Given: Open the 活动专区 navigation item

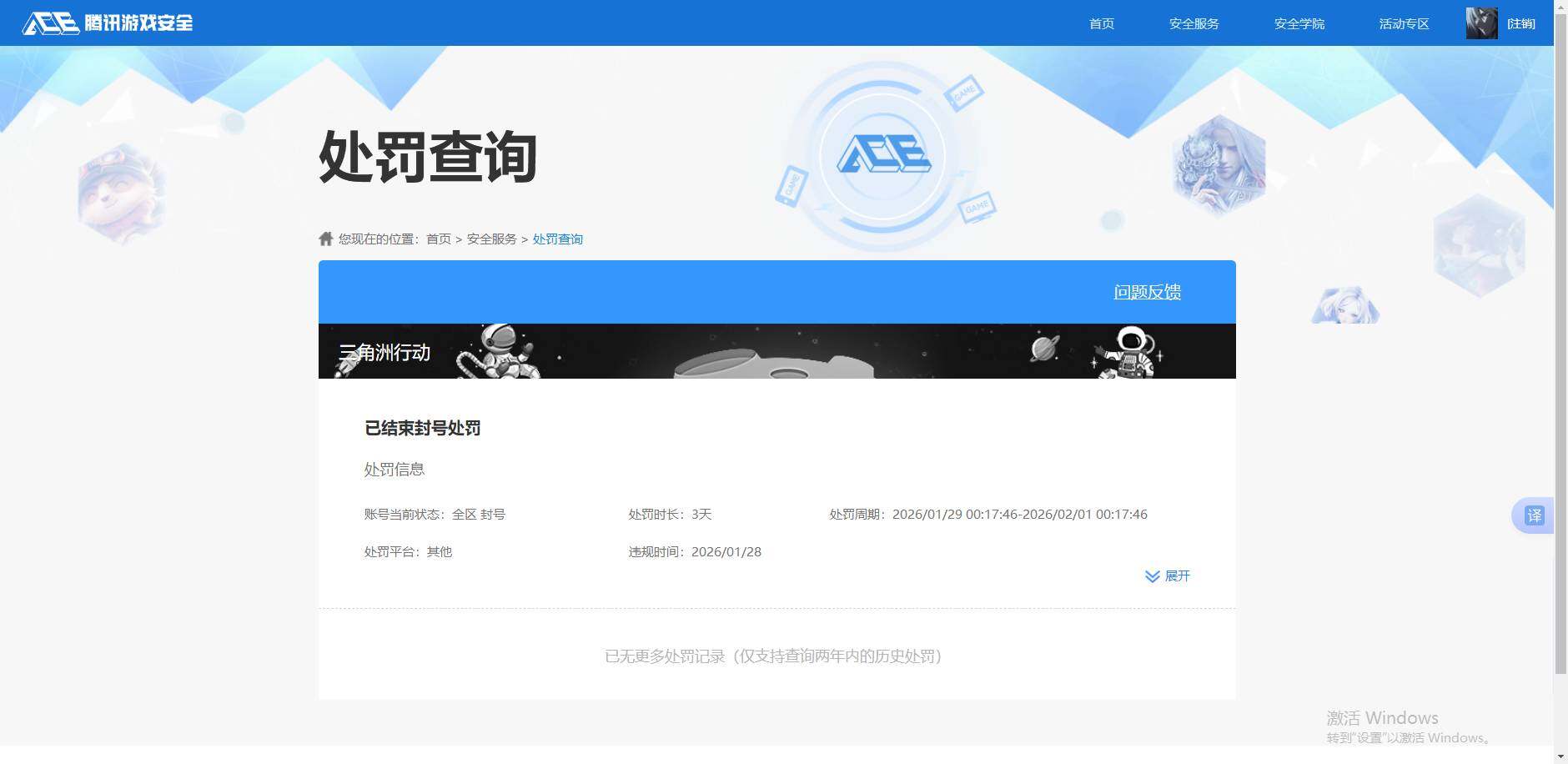Looking at the screenshot, I should coord(1405,23).
